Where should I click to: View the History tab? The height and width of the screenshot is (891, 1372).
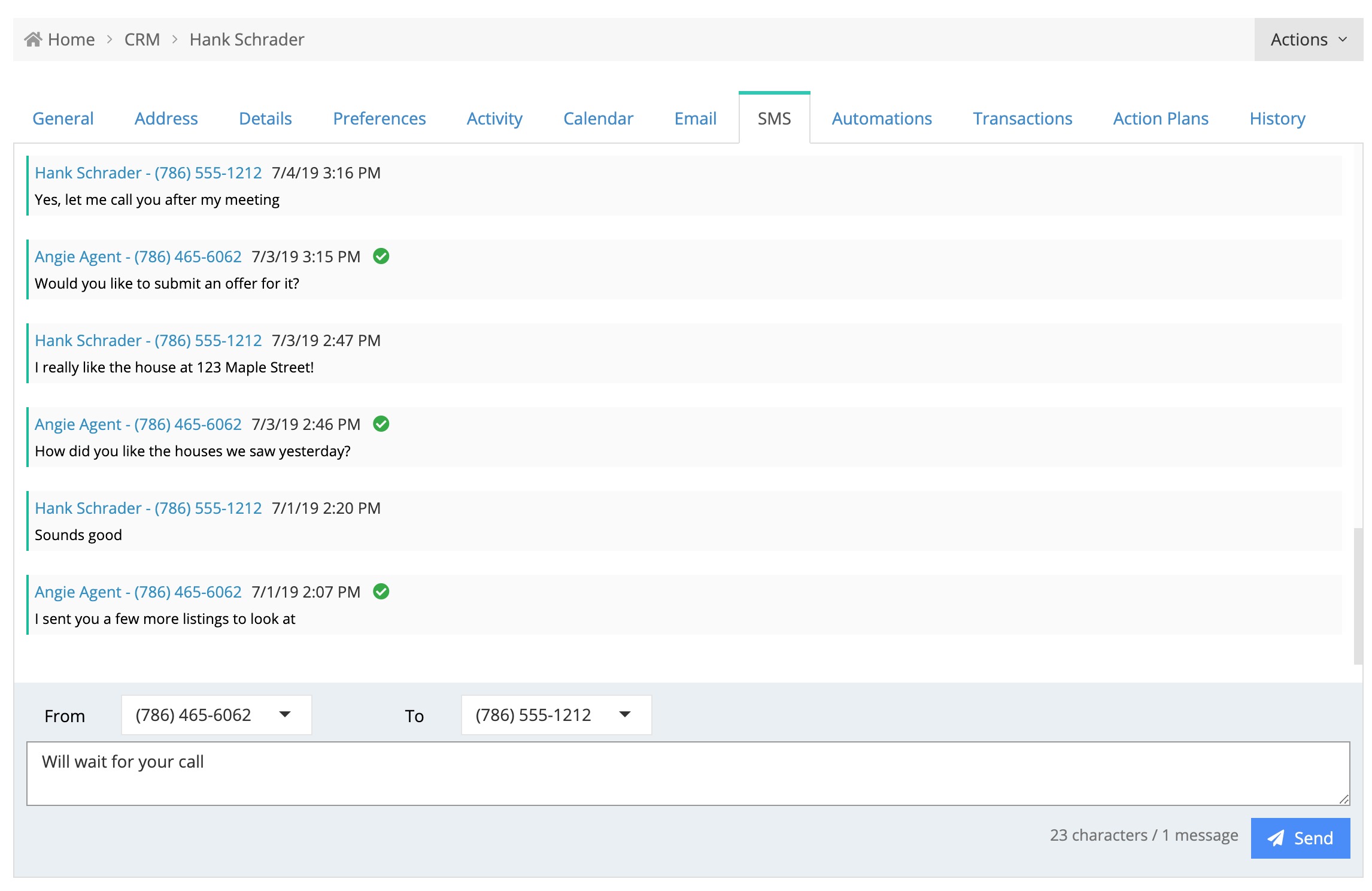tap(1277, 119)
